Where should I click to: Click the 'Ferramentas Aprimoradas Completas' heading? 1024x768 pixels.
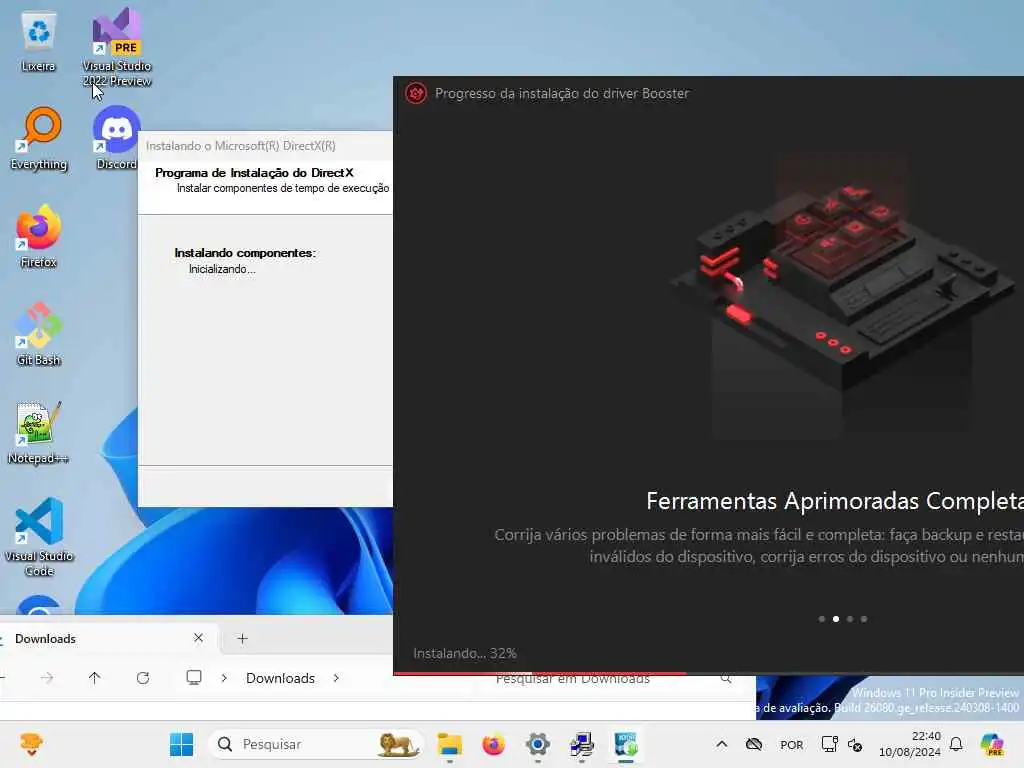pyautogui.click(x=835, y=501)
